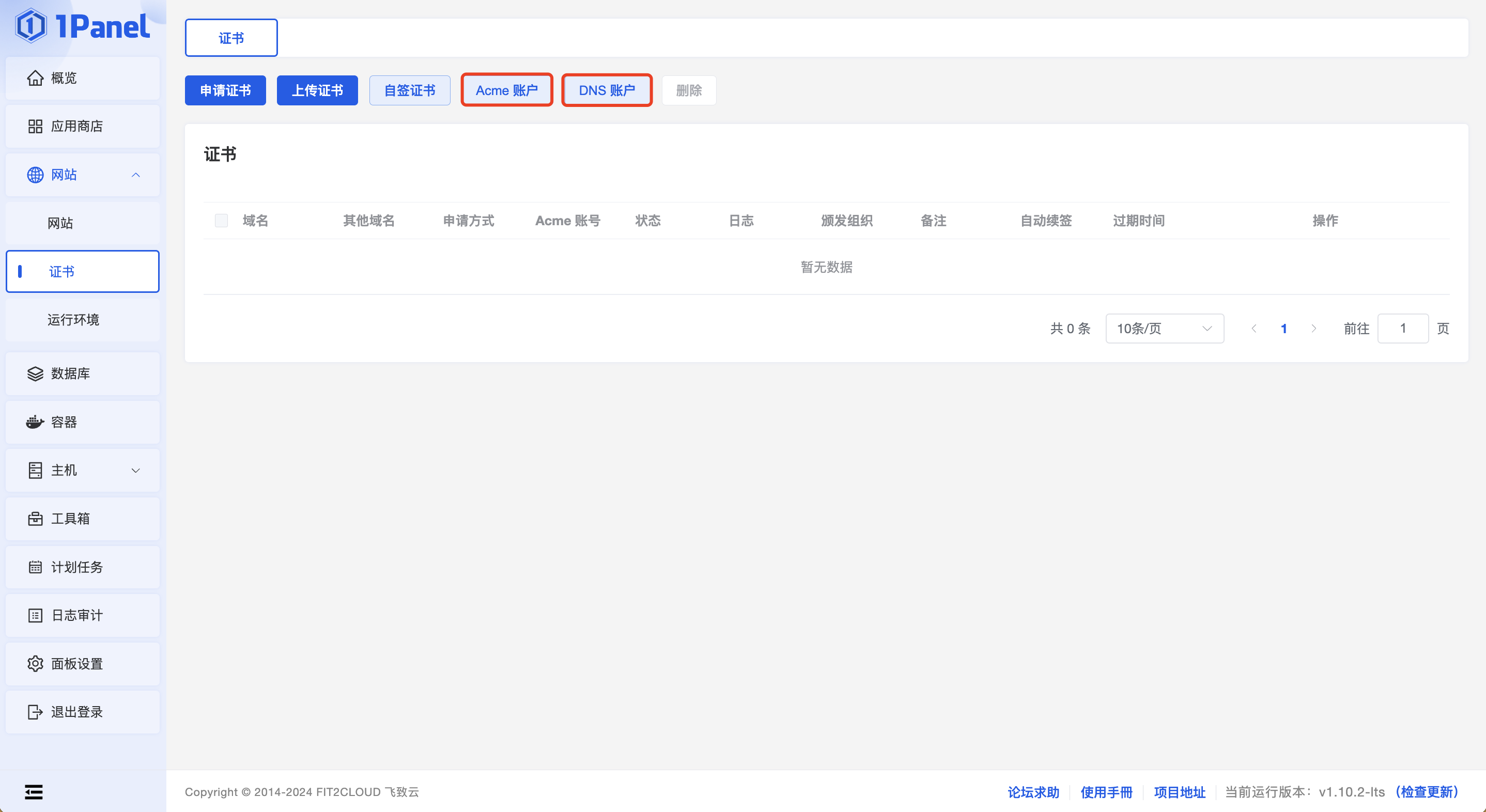Click the 数据库 layers icon
The height and width of the screenshot is (812, 1486).
(35, 373)
